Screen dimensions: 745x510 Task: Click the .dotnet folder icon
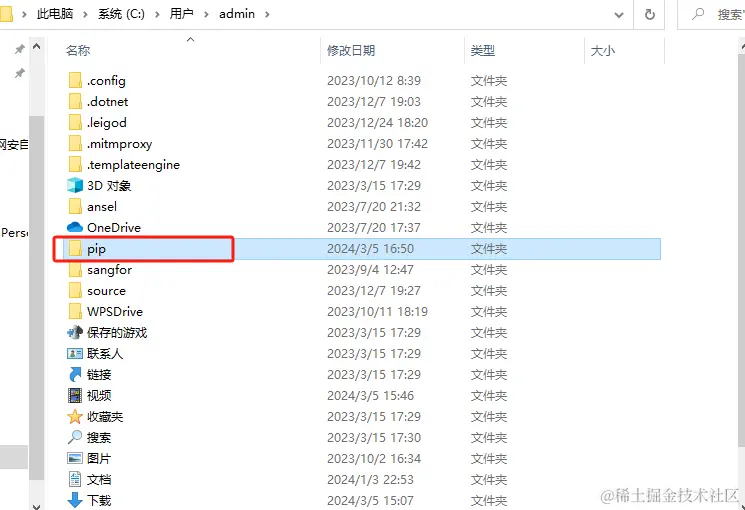click(x=75, y=101)
